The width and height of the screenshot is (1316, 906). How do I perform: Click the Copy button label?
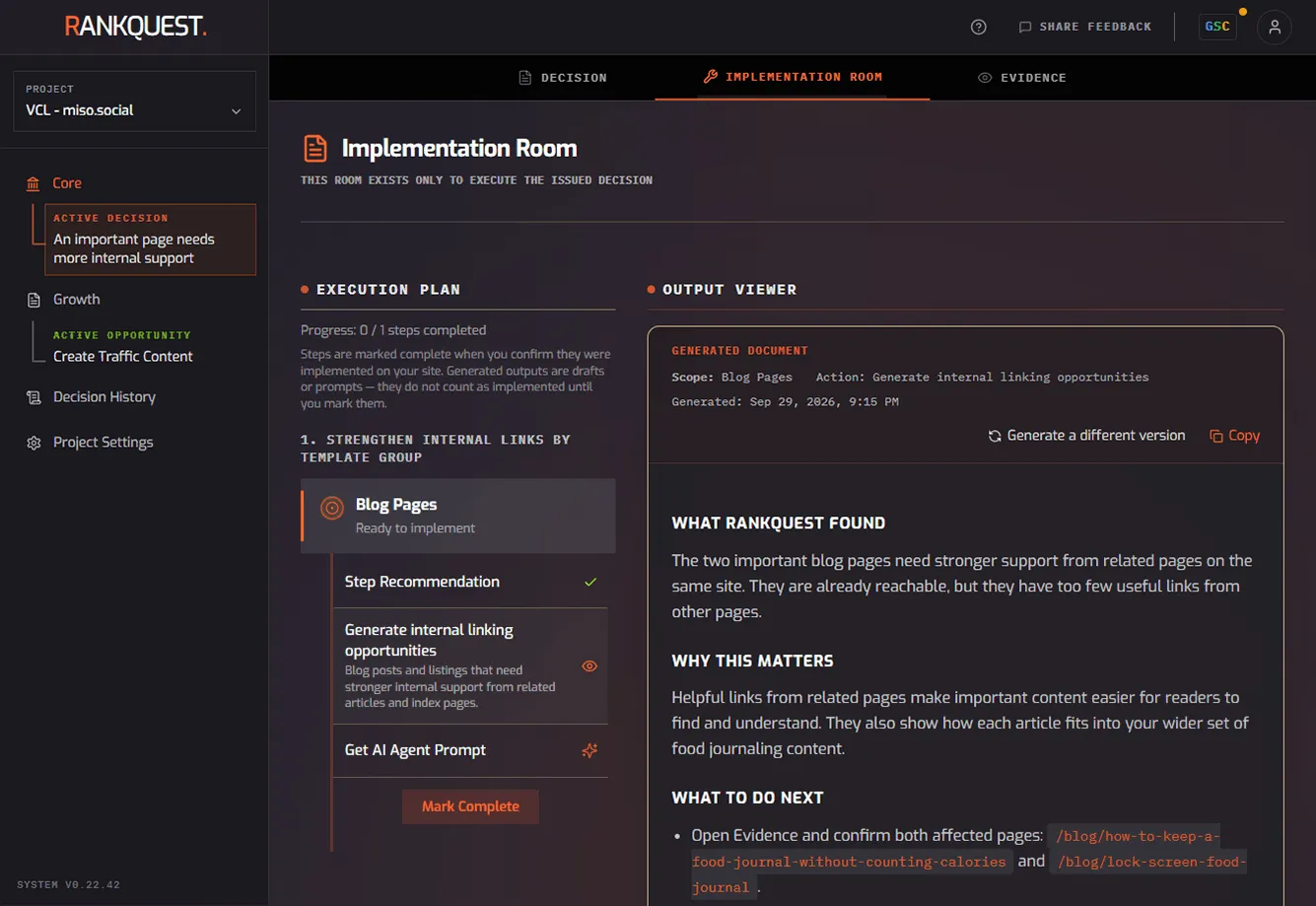click(1244, 436)
